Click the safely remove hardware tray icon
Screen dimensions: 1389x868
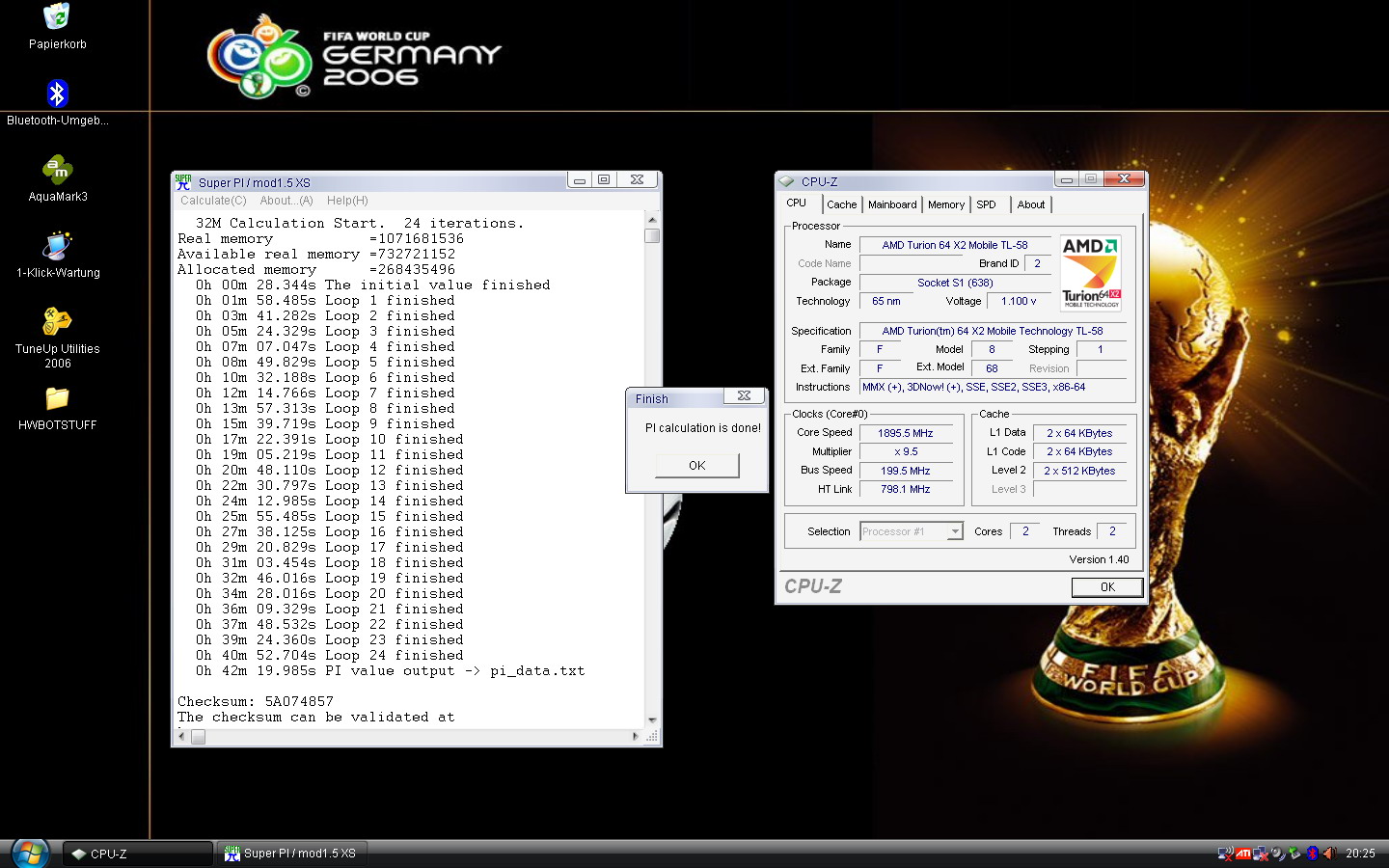(x=1294, y=854)
